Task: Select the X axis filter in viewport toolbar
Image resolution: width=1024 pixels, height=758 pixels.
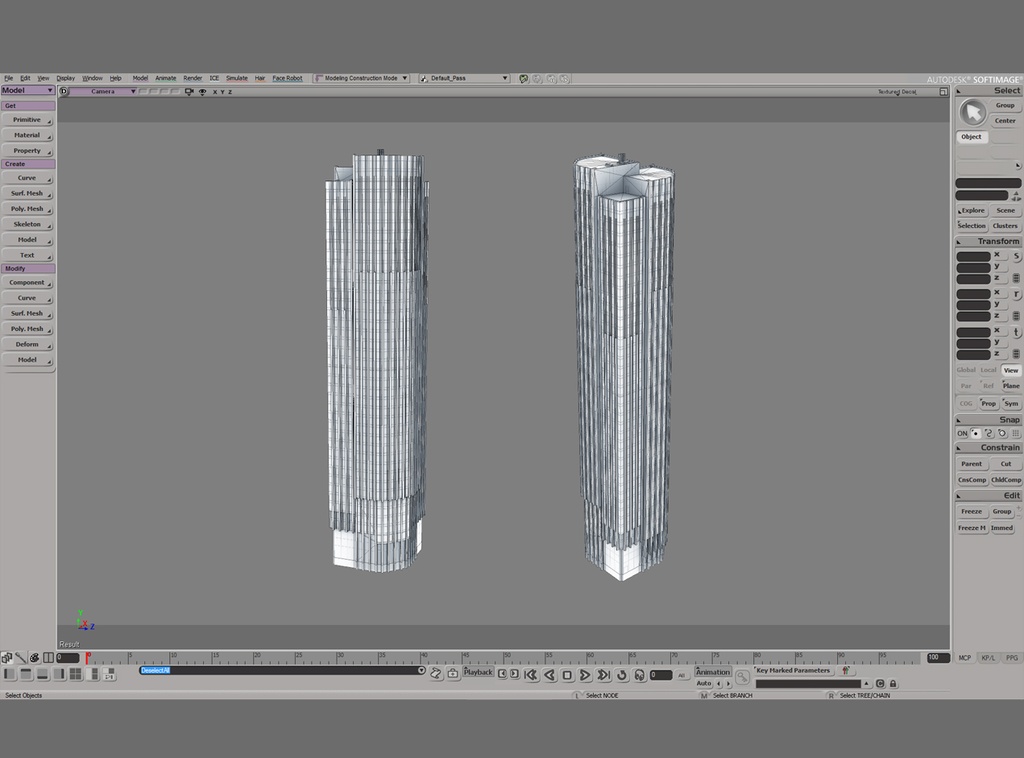Action: [x=215, y=91]
